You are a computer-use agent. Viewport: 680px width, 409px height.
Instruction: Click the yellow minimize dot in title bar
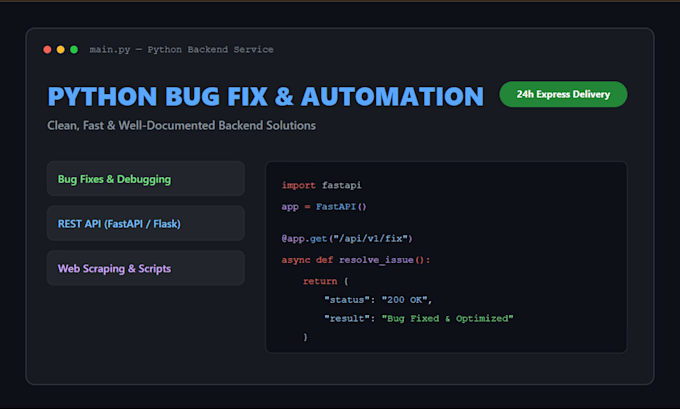61,49
